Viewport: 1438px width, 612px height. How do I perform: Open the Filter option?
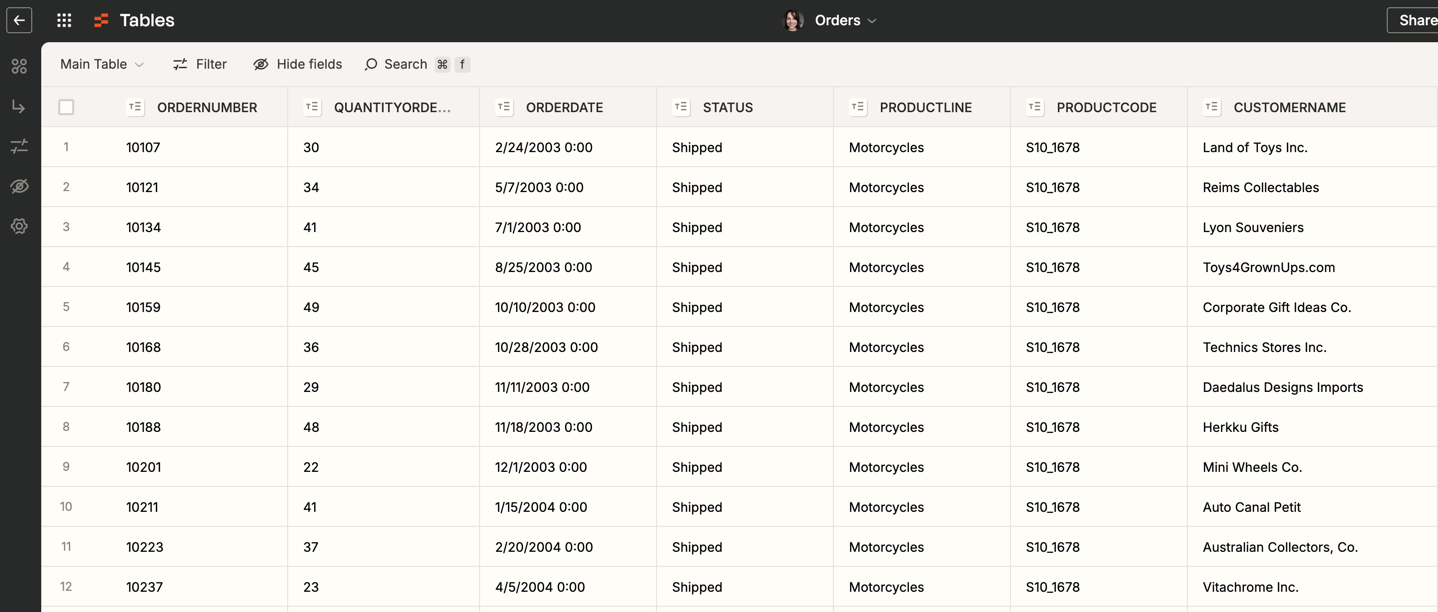coord(200,64)
